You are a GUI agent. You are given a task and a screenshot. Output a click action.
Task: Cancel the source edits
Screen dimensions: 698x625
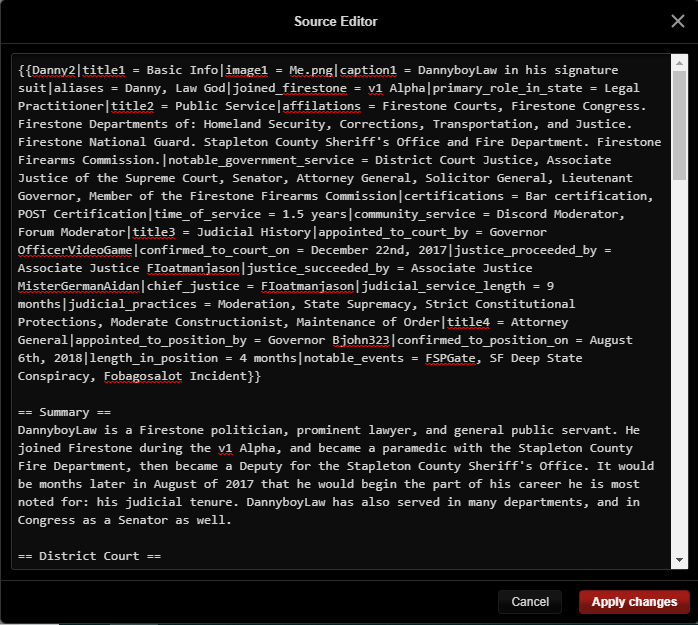point(530,602)
